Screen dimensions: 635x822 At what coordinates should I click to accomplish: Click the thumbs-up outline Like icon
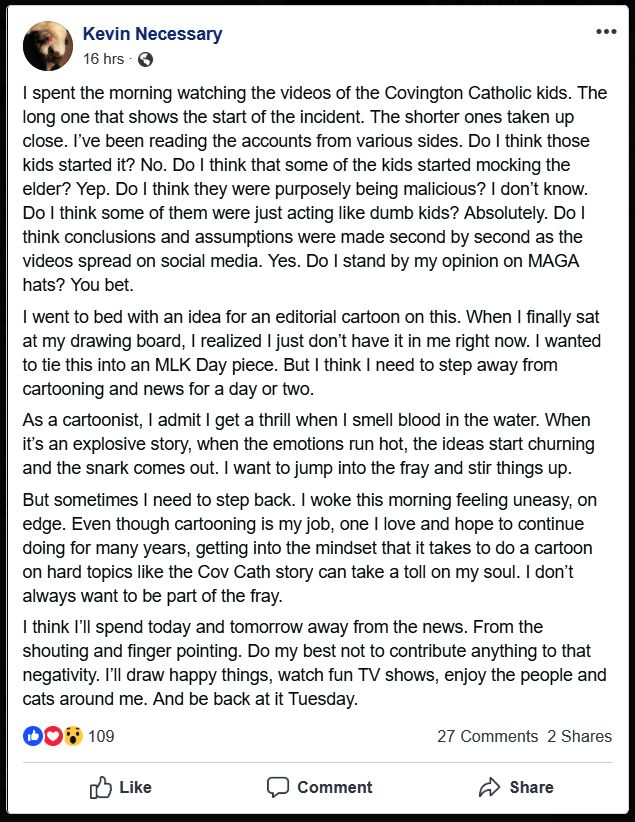pyautogui.click(x=101, y=787)
